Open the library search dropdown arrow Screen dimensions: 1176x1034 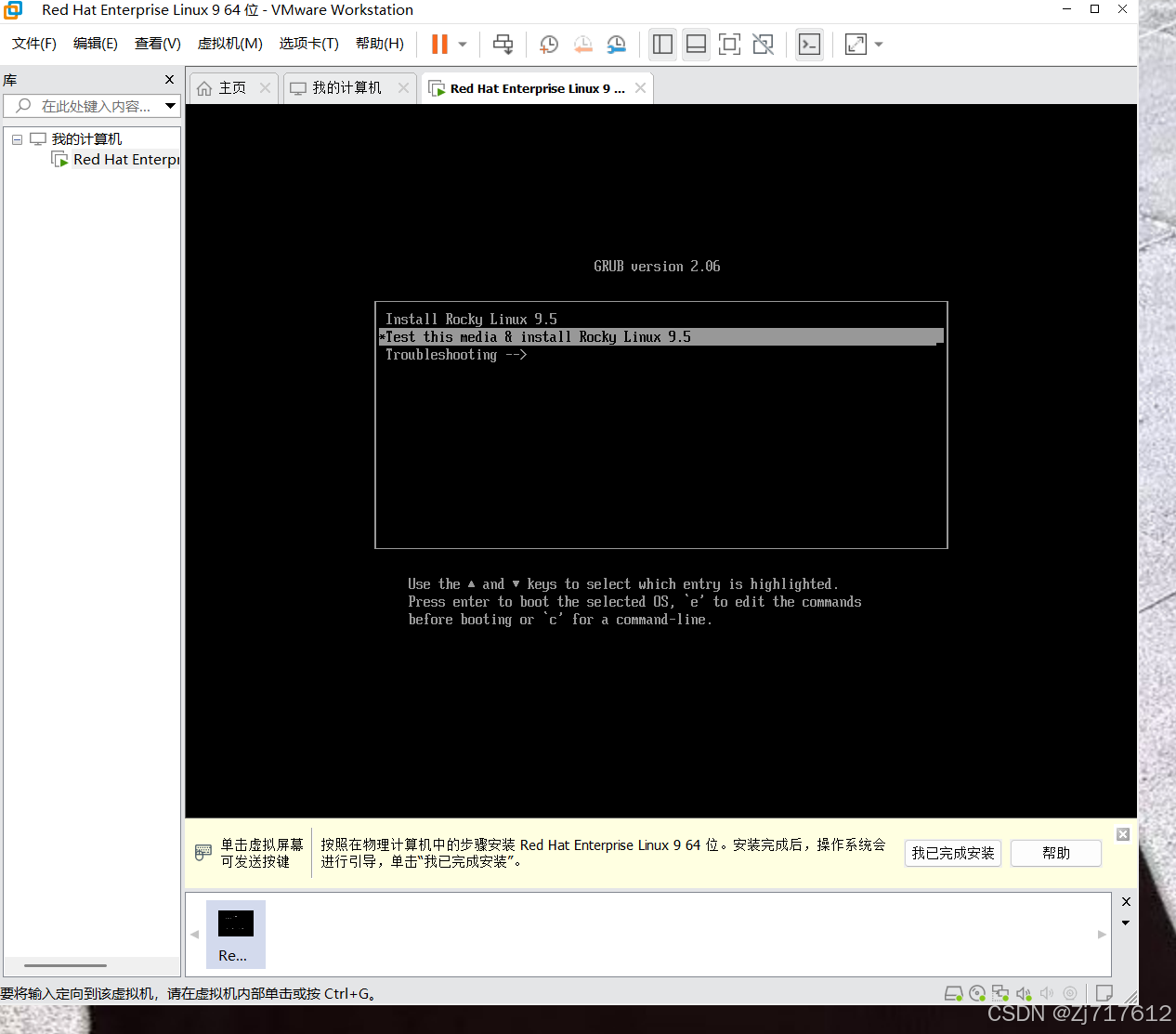click(170, 106)
